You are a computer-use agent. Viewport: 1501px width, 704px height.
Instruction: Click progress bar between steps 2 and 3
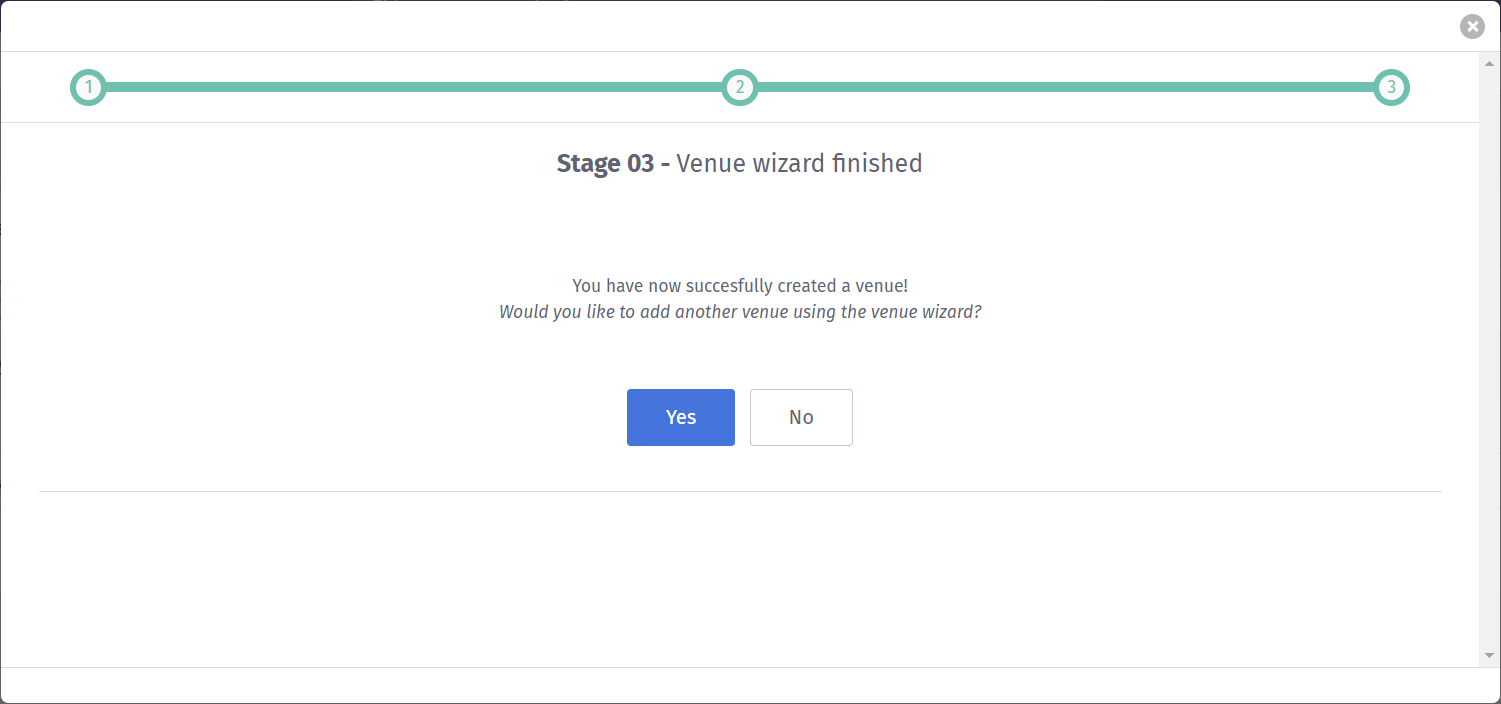tap(1064, 88)
